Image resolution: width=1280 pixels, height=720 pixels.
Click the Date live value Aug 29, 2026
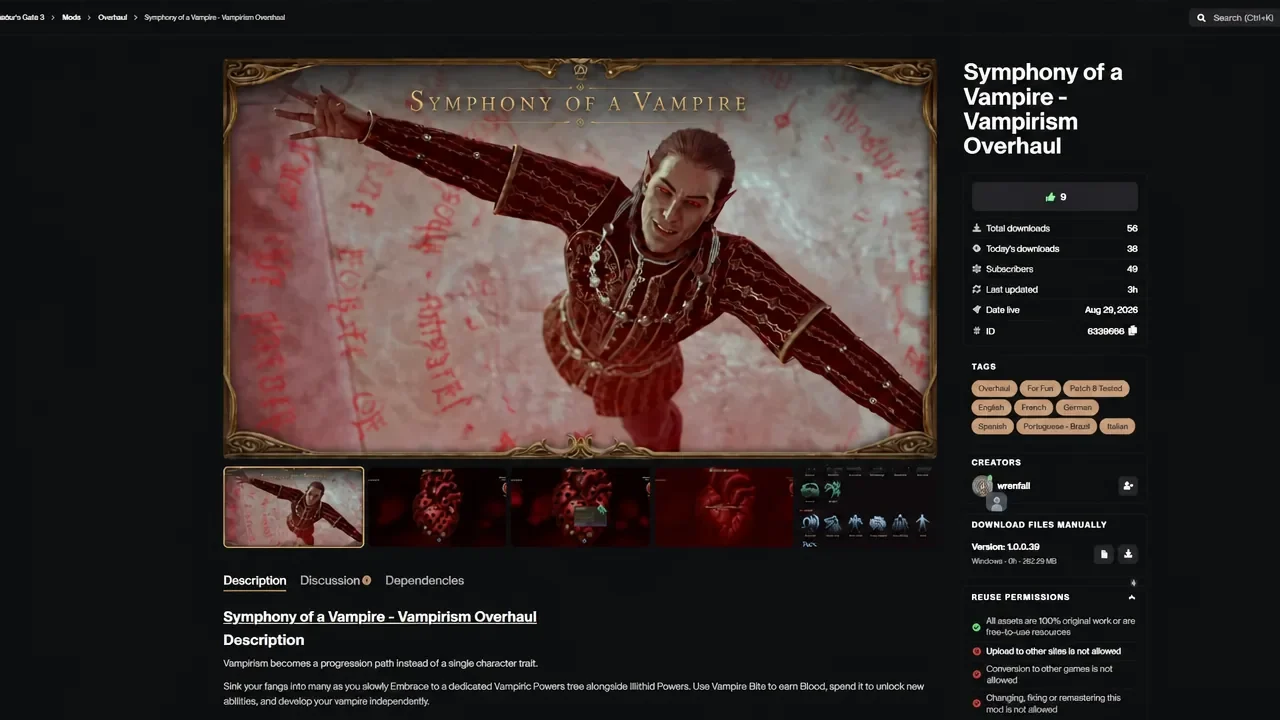(1111, 310)
